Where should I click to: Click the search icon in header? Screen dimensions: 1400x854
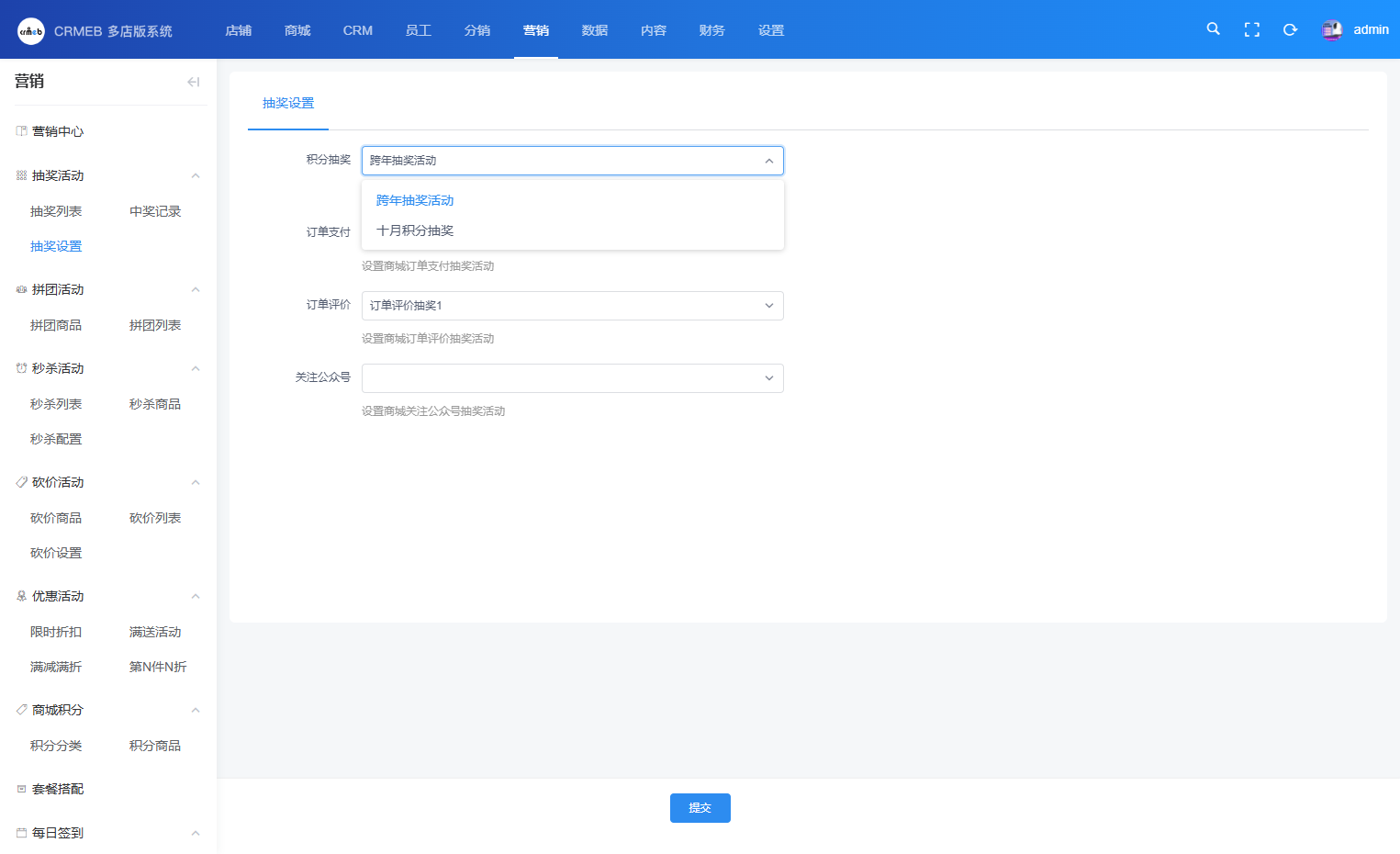coord(1213,29)
